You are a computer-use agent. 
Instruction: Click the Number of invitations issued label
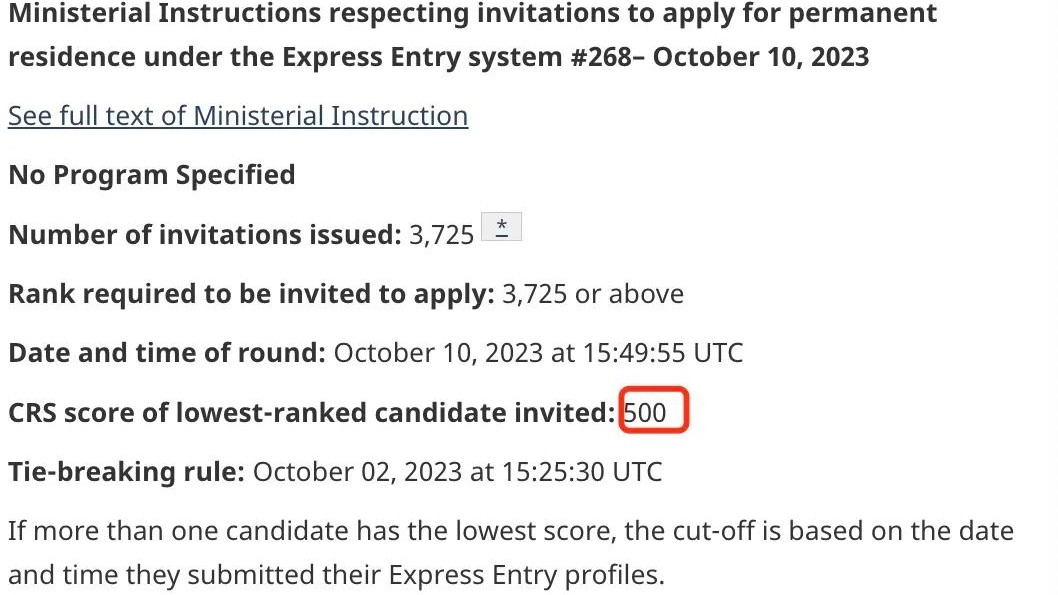pos(204,235)
